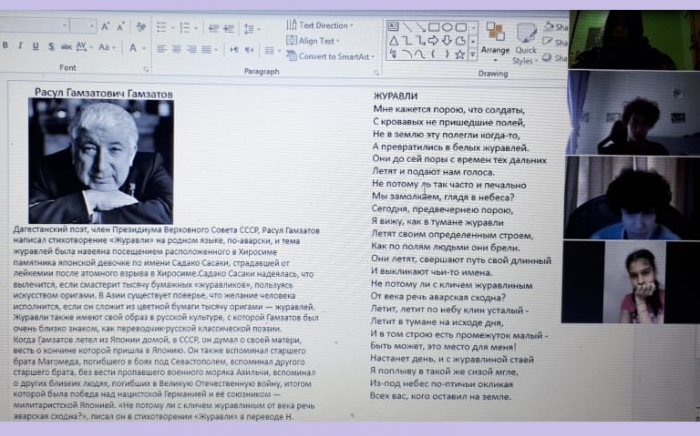Pick the right arrow shape
The height and width of the screenshot is (436, 700).
tap(432, 41)
